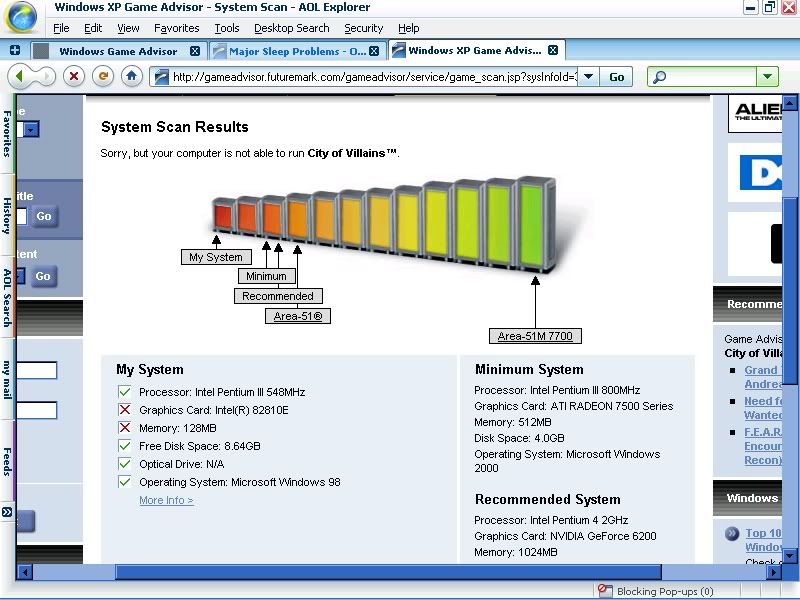
Task: Open the Security menu
Action: point(363,28)
